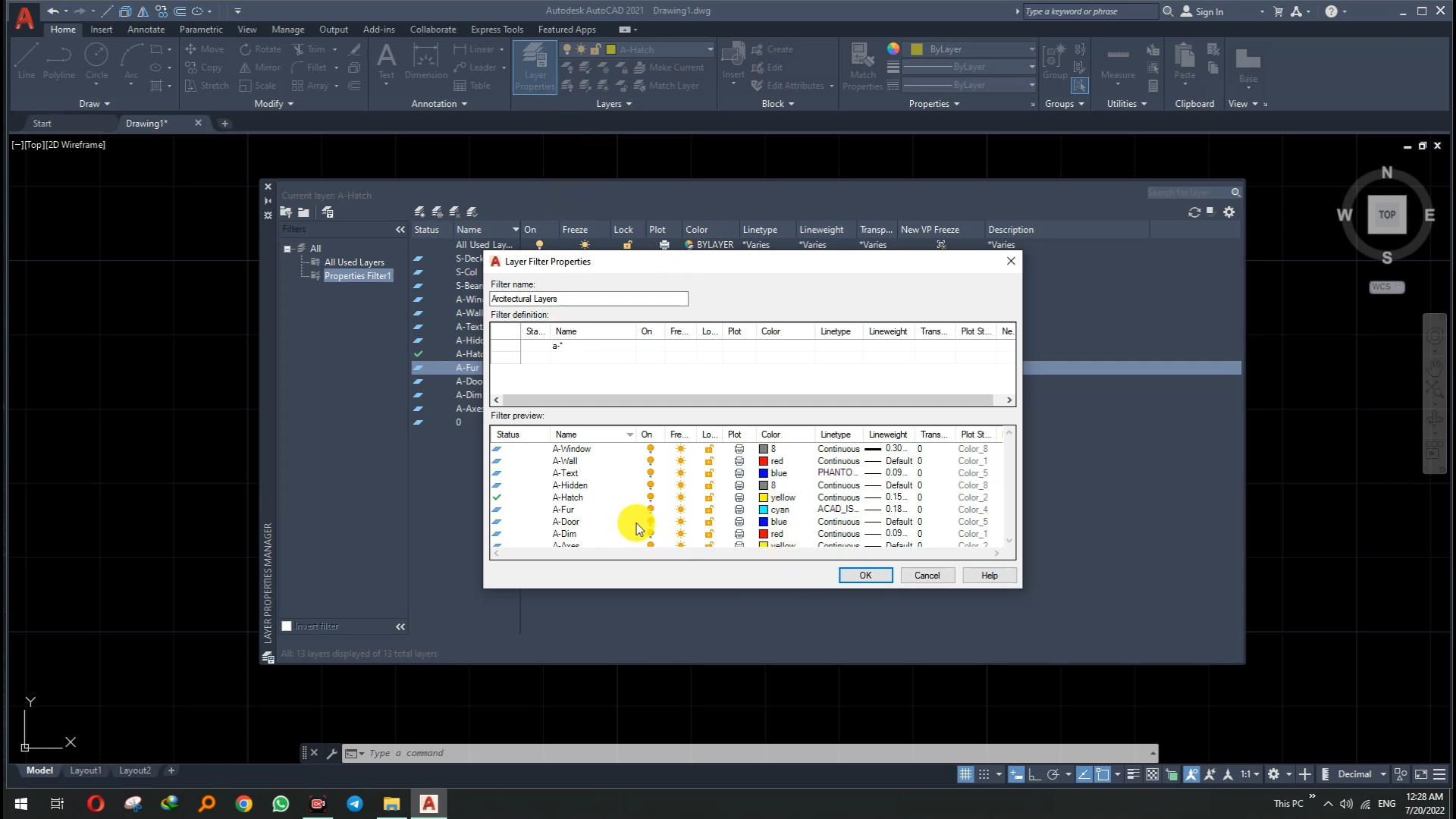
Task: Toggle lineweight display in status bar
Action: 1133,774
